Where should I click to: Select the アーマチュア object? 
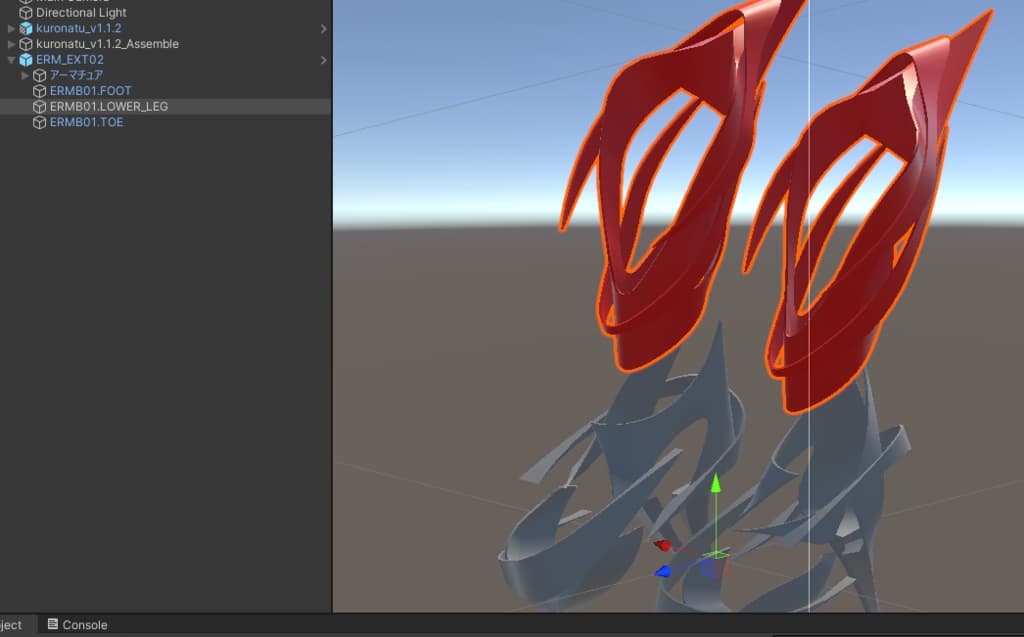pyautogui.click(x=76, y=75)
